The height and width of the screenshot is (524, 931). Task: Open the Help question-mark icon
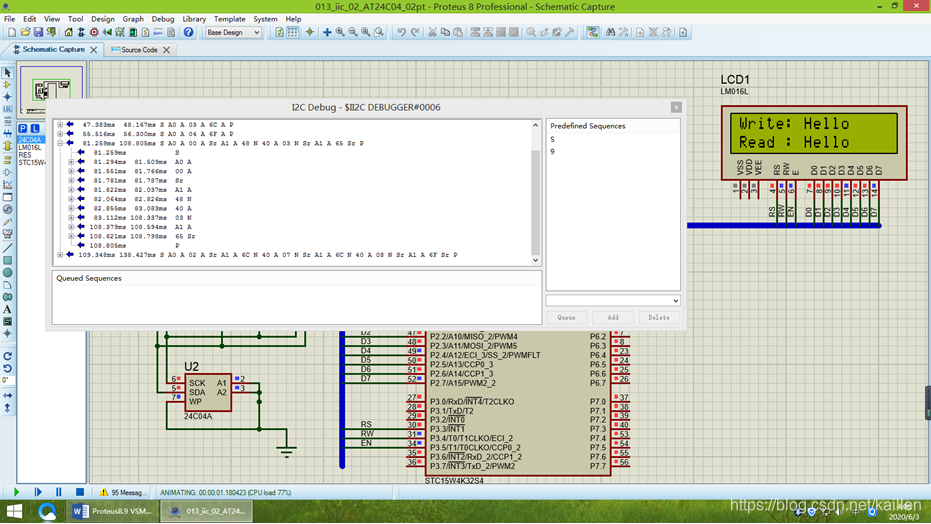(188, 33)
